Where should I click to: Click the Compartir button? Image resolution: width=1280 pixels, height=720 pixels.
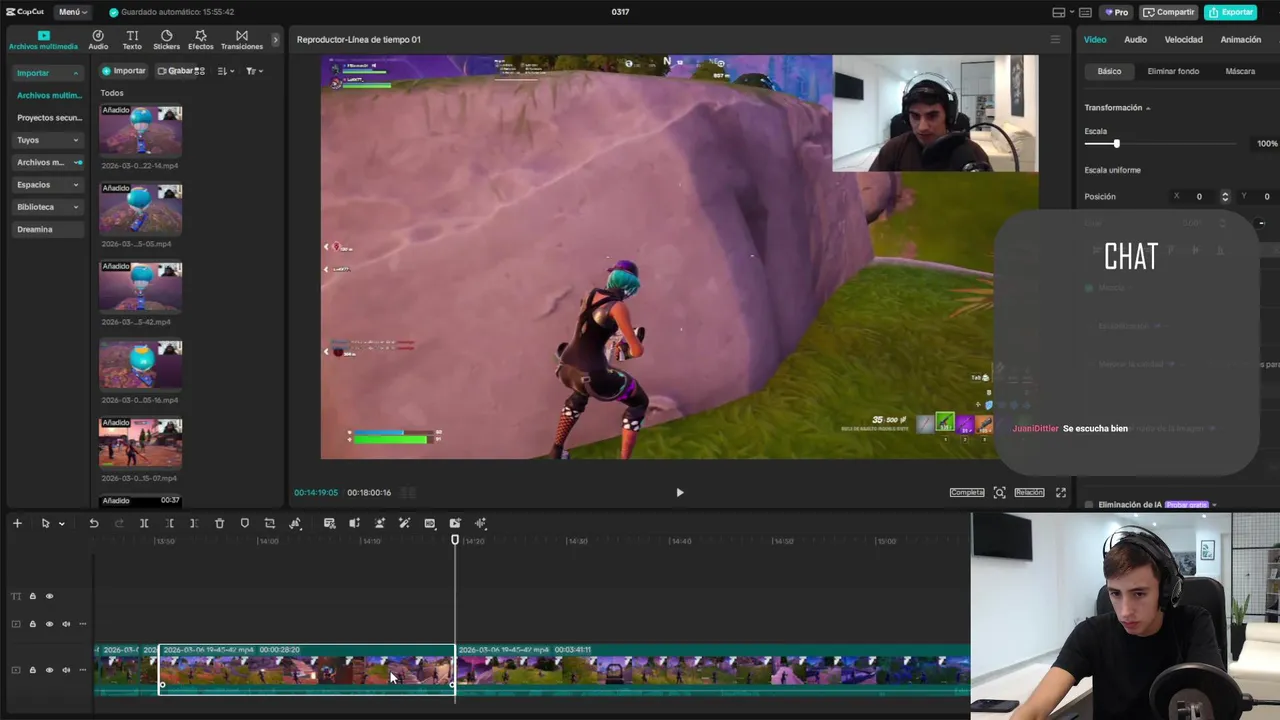[x=1168, y=12]
